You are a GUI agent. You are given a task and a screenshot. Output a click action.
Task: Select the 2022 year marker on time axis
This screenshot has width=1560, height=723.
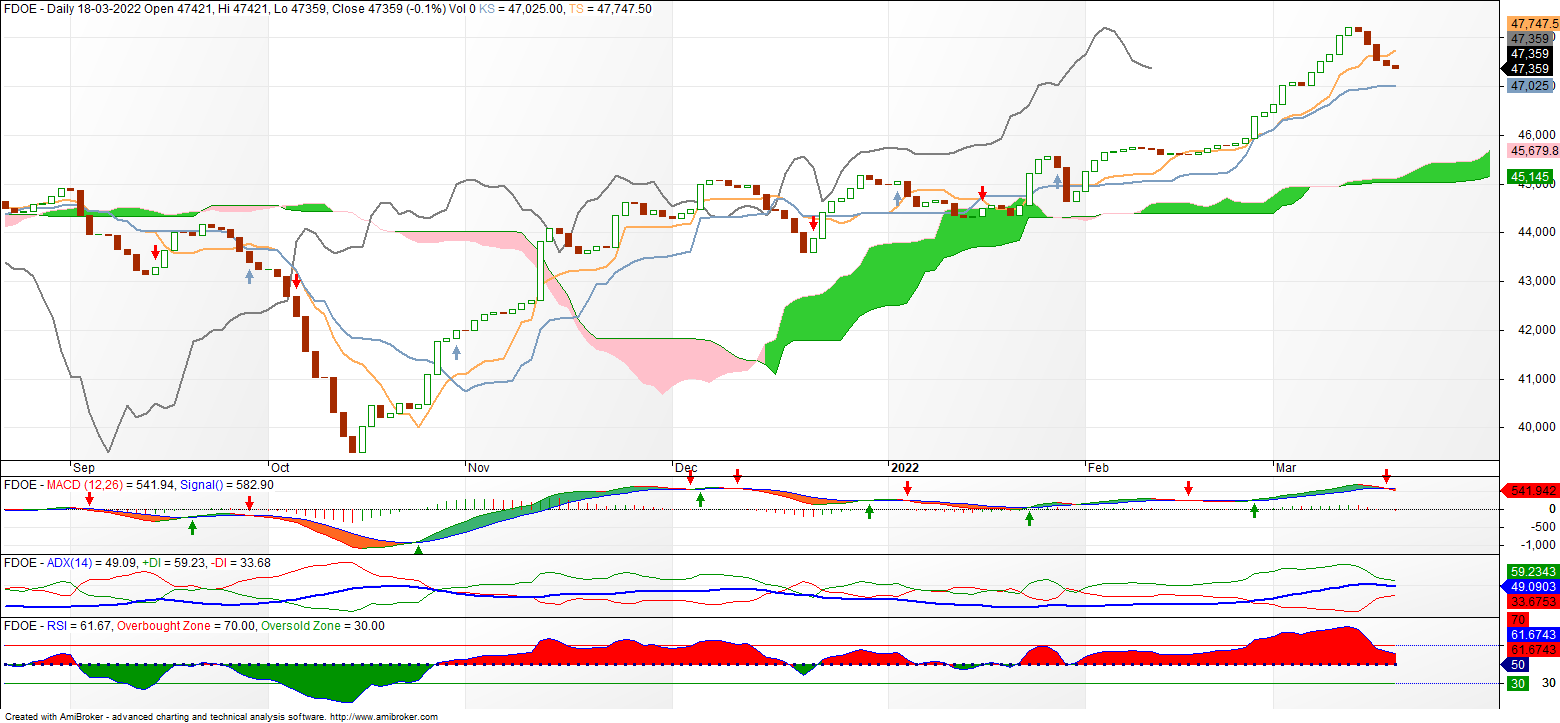pyautogui.click(x=904, y=468)
